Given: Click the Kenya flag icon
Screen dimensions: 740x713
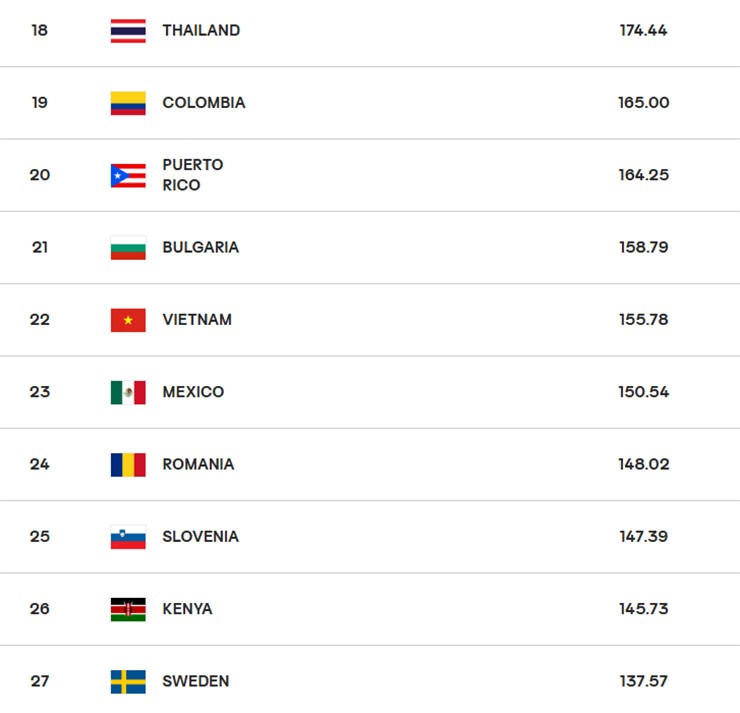Looking at the screenshot, I should pos(128,609).
